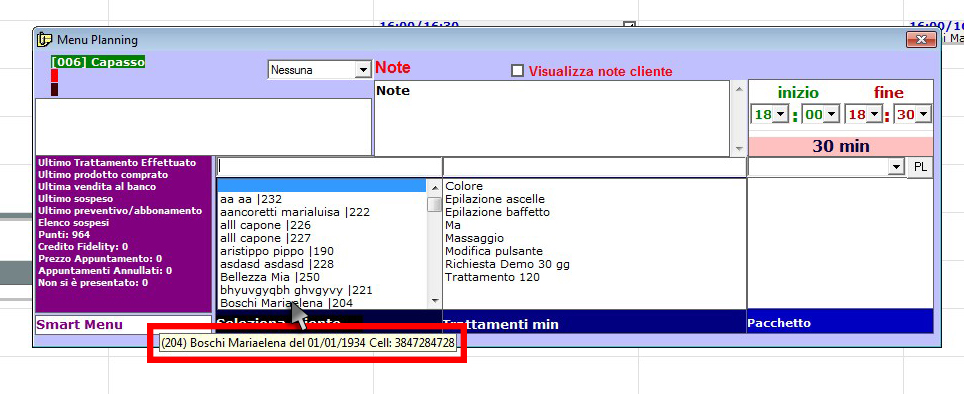Open the fine hour dropdown showing 18
The image size is (964, 394).
click(x=875, y=114)
